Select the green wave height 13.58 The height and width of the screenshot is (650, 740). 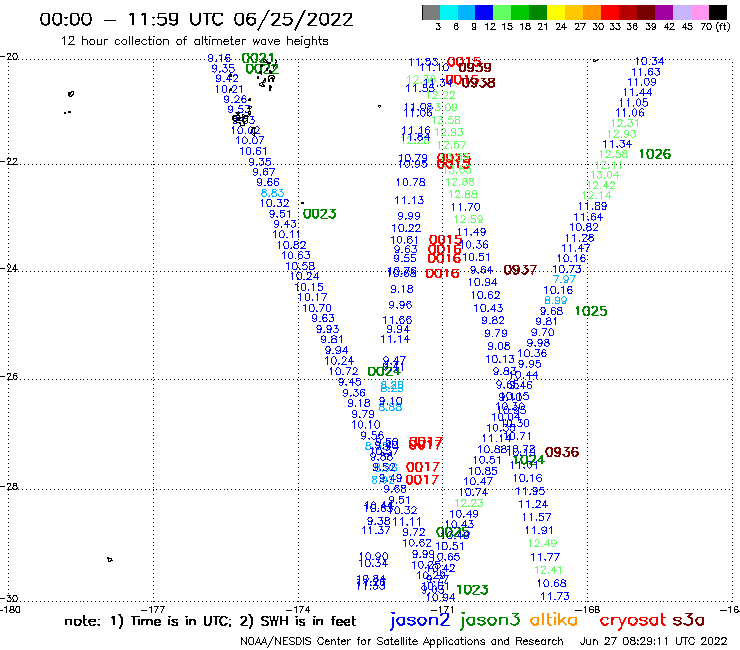[446, 120]
